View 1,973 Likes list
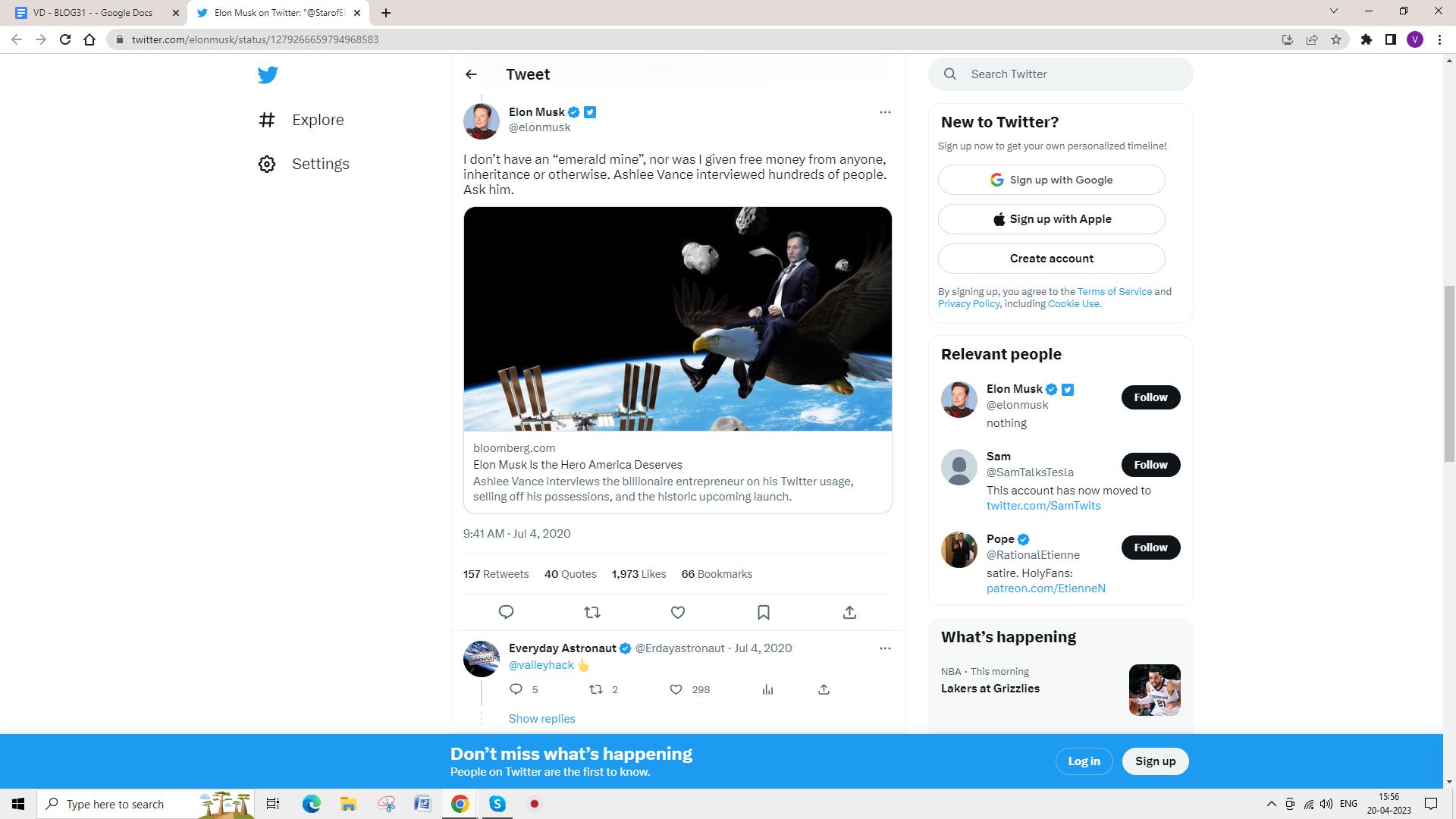The height and width of the screenshot is (819, 1456). (639, 574)
